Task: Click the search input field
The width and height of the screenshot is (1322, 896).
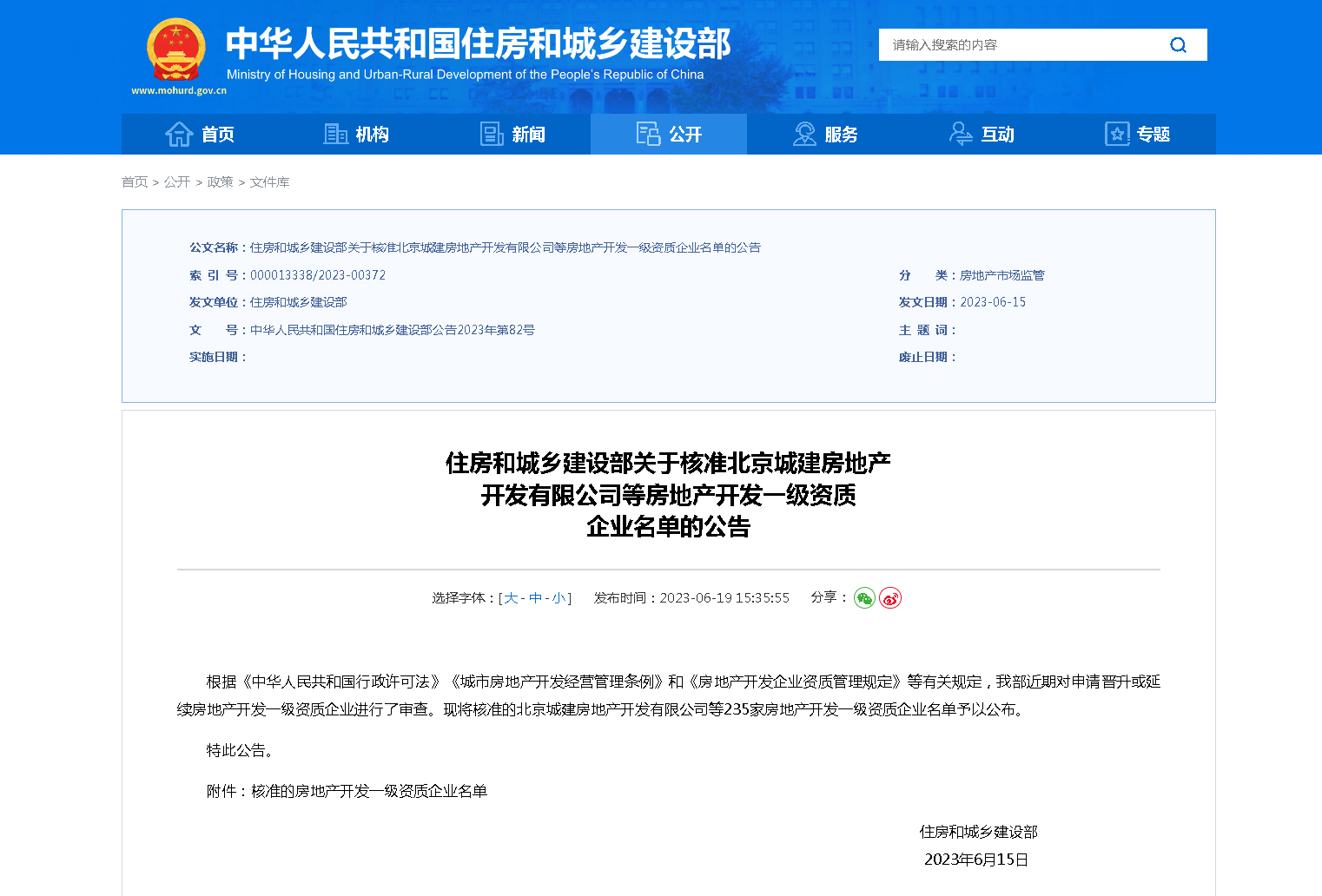Action: coord(1021,45)
